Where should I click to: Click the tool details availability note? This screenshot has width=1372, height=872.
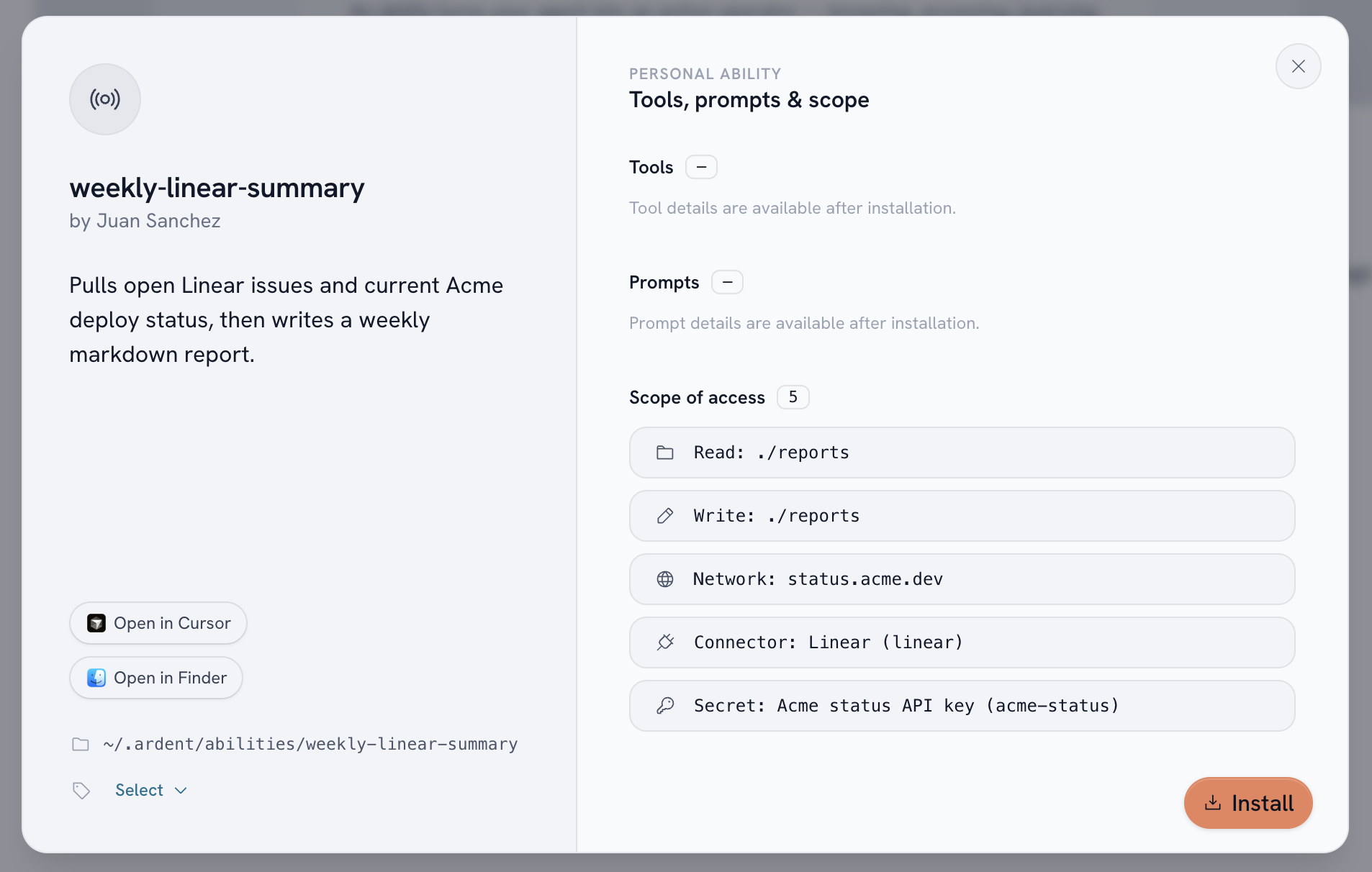click(792, 208)
